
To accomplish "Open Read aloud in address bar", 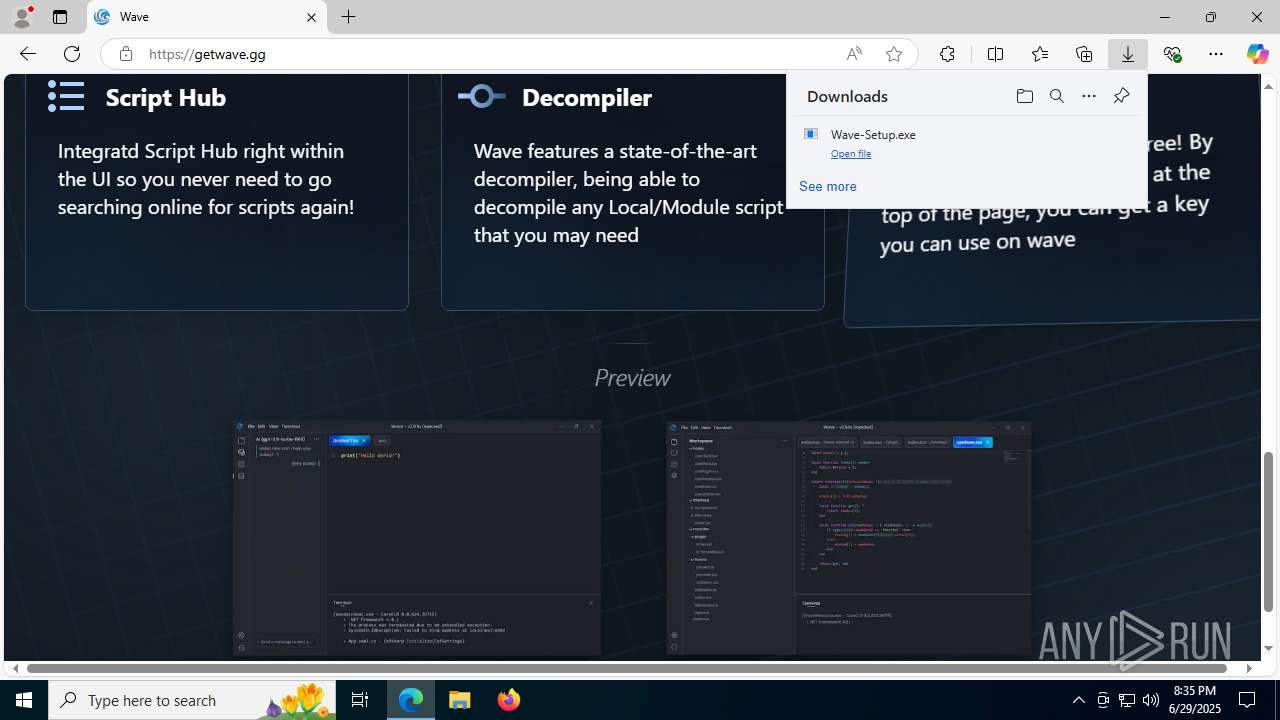I will pyautogui.click(x=854, y=54).
